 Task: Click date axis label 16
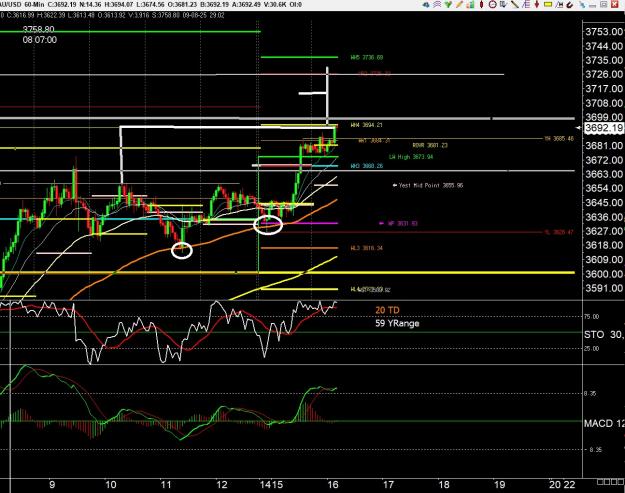point(332,485)
